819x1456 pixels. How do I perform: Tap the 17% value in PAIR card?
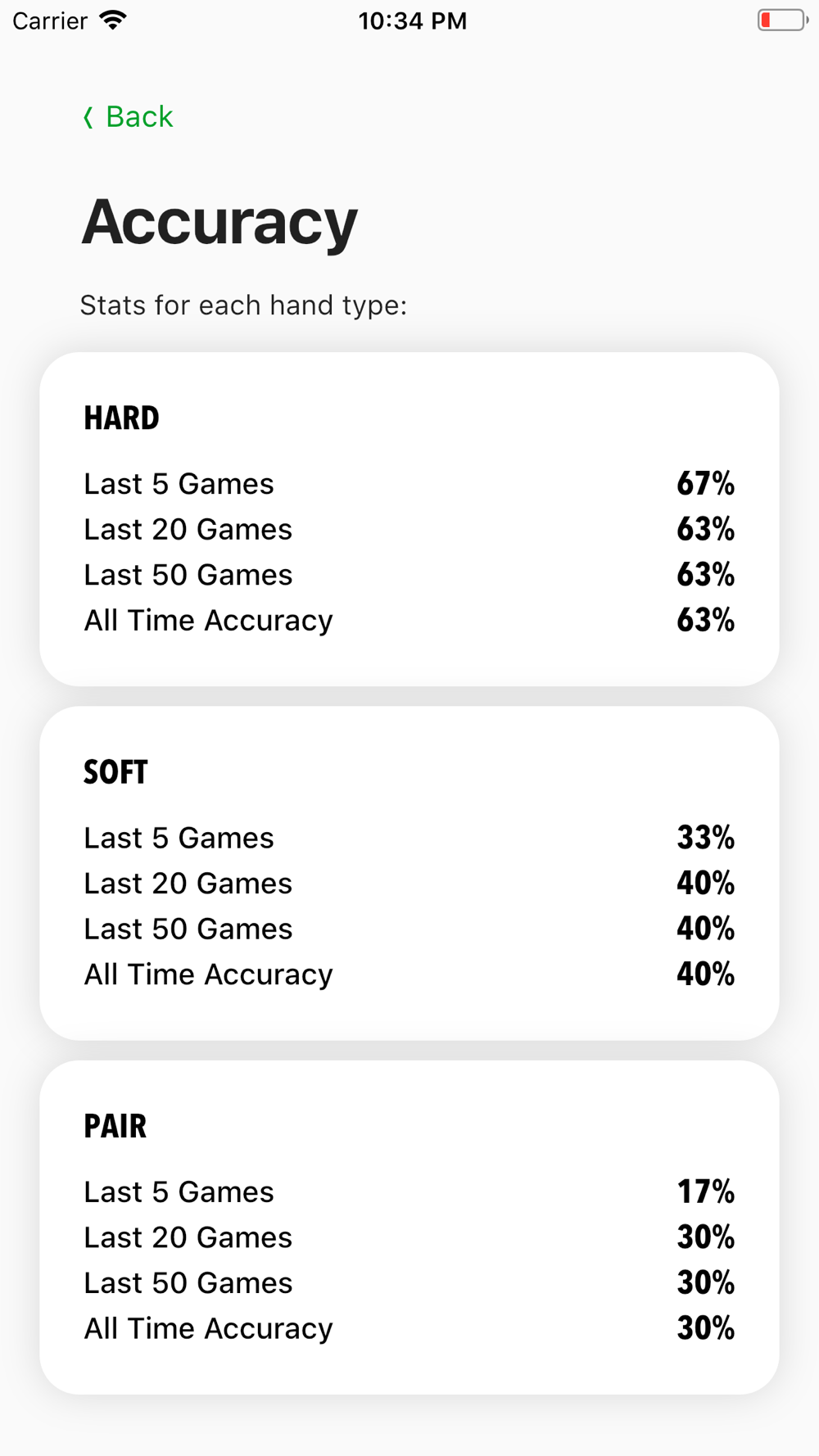[x=705, y=1192]
